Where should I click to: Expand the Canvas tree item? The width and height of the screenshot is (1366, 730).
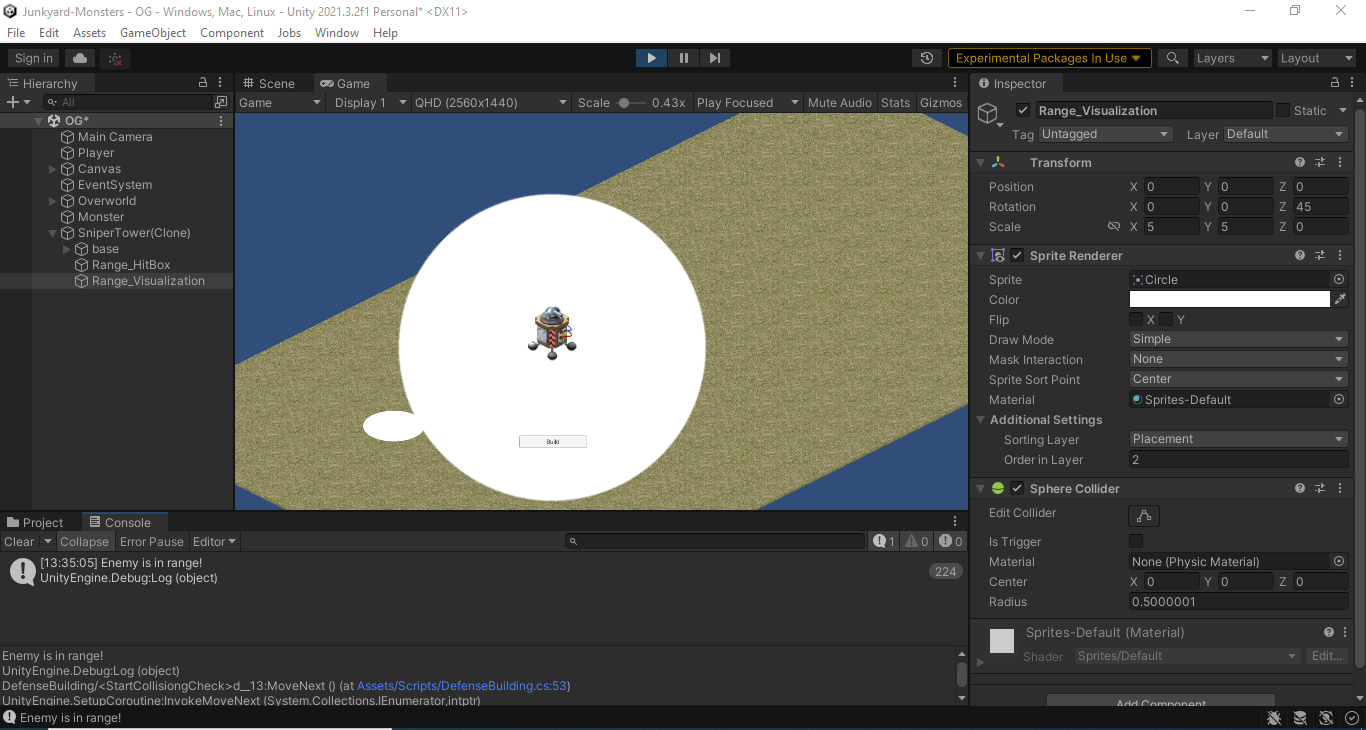click(53, 169)
